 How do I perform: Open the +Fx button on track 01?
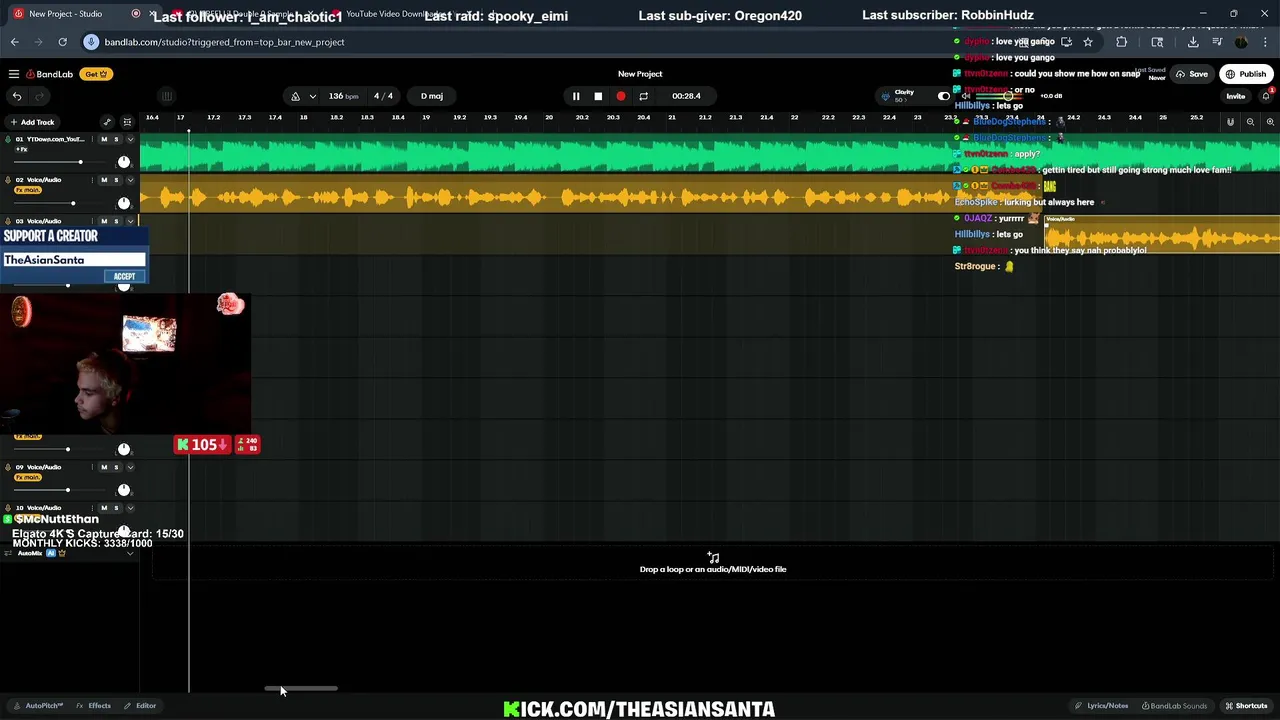(21, 149)
